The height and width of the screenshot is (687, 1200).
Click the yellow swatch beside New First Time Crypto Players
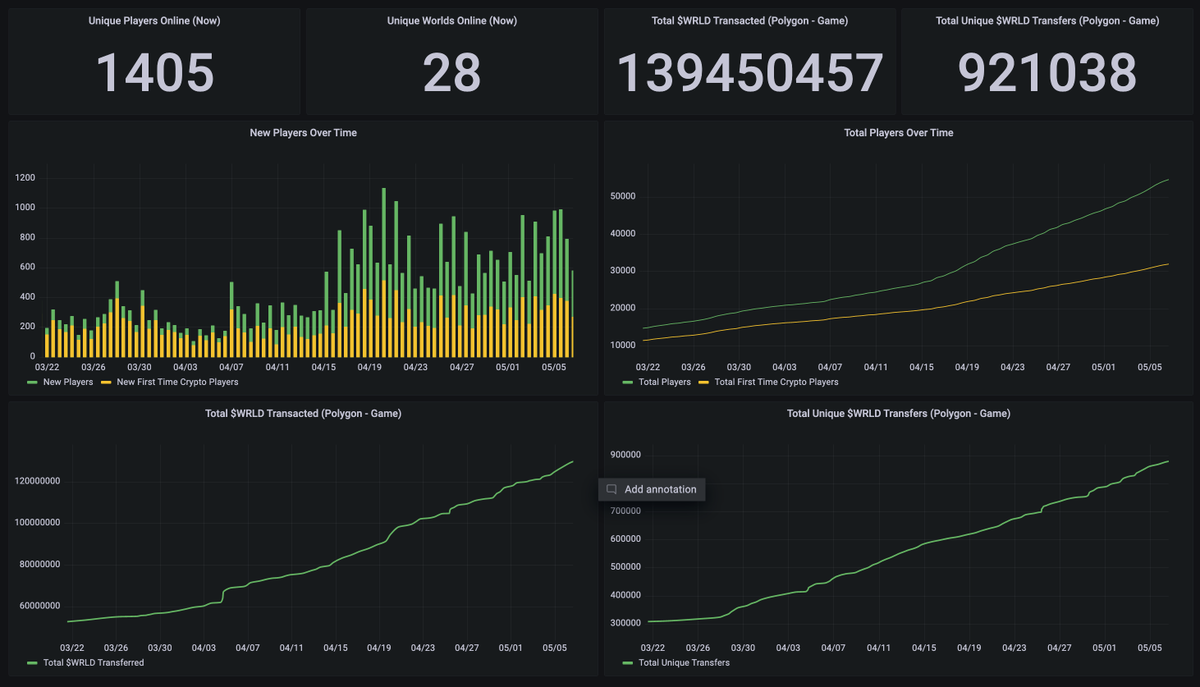pyautogui.click(x=107, y=382)
